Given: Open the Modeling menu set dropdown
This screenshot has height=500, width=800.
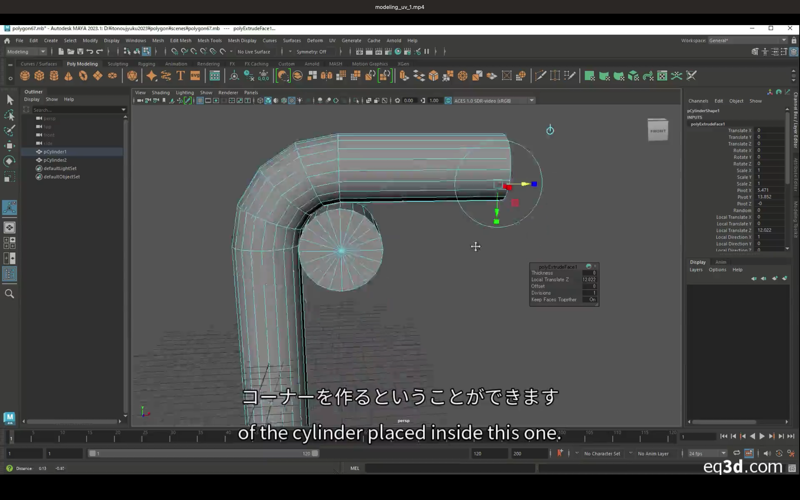Looking at the screenshot, I should (x=26, y=51).
